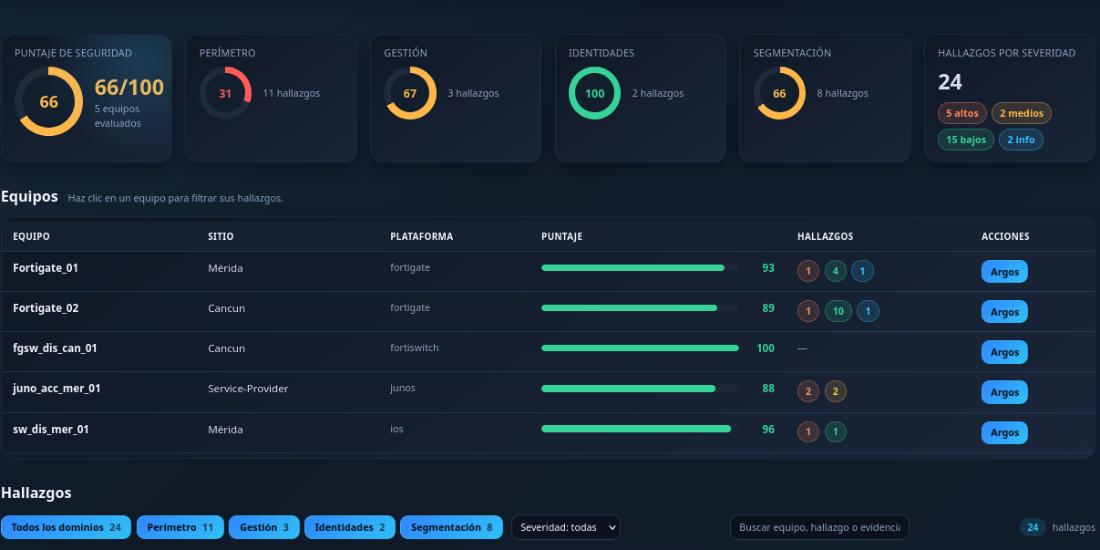Click the Identidades score ring 100

click(595, 93)
